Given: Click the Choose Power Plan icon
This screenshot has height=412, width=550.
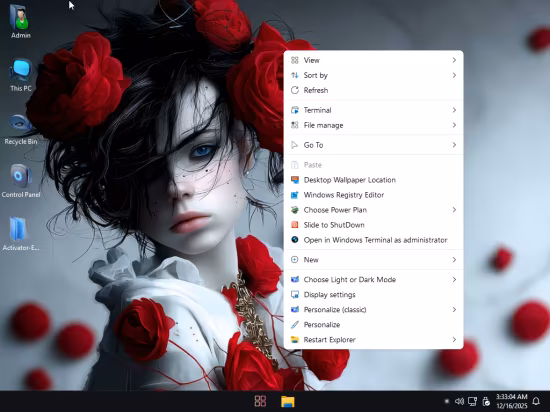Looking at the screenshot, I should pyautogui.click(x=295, y=210).
